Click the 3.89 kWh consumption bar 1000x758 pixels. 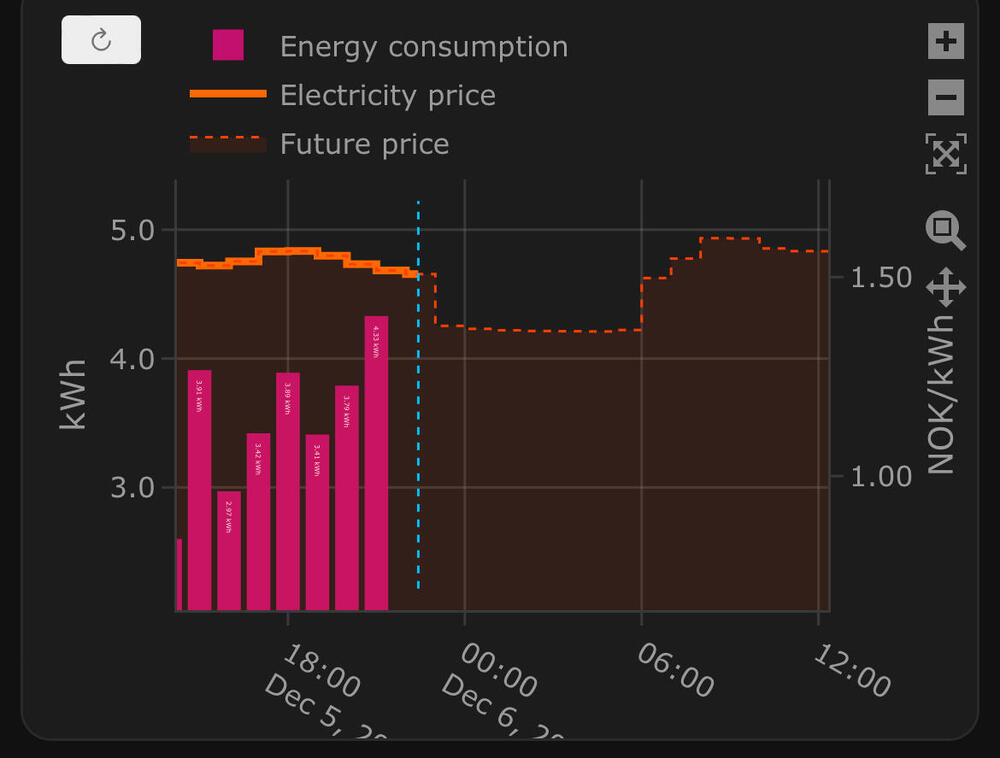(288, 491)
